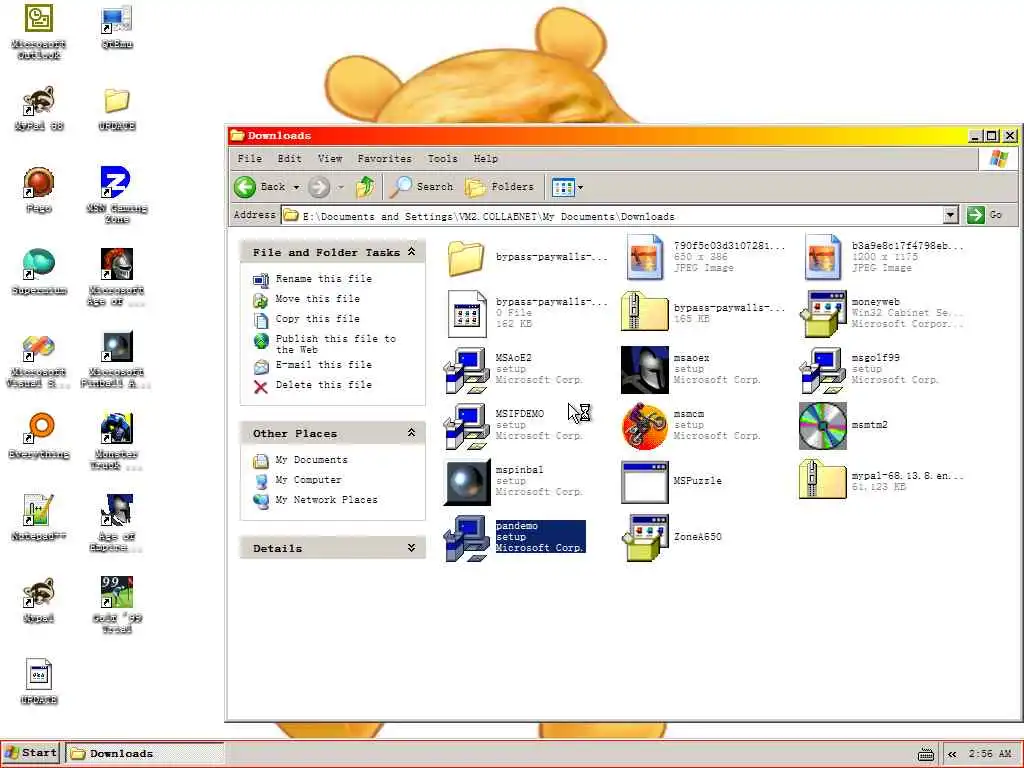
Task: Select the mspinbal pinball icon
Action: 466,482
